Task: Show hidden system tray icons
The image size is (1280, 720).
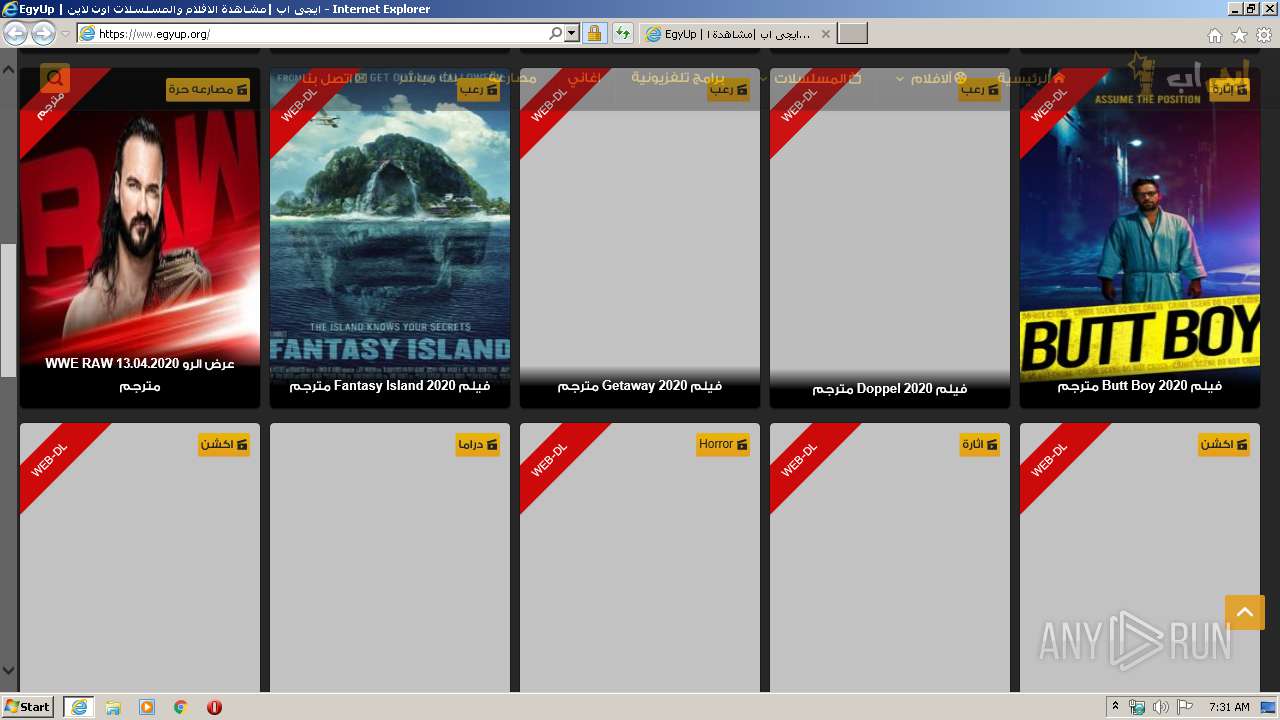Action: click(1115, 707)
